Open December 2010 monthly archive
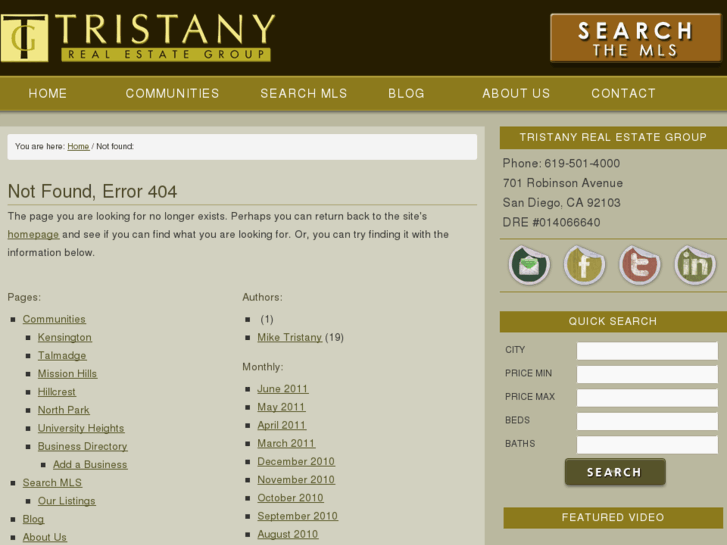 [x=296, y=462]
